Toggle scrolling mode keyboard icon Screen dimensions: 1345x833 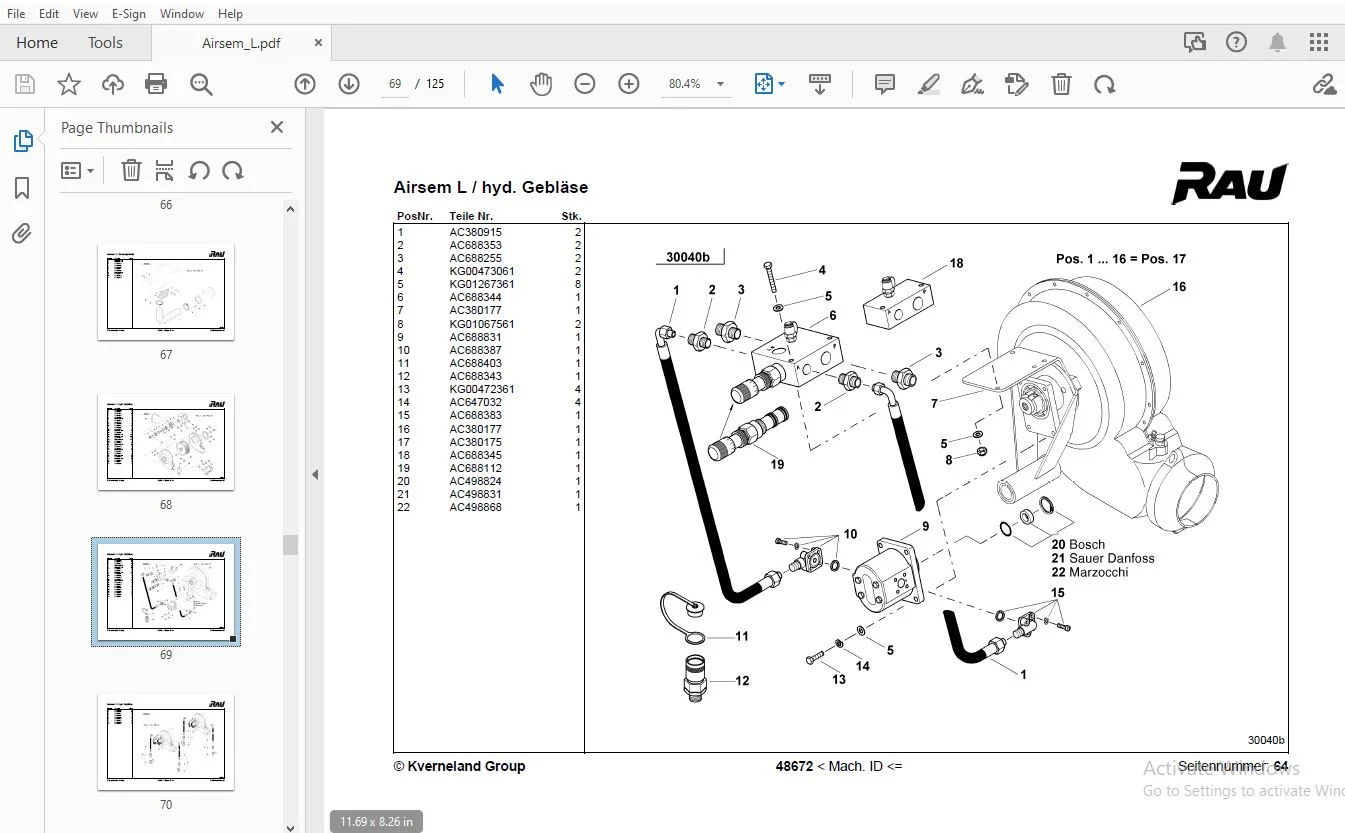820,84
